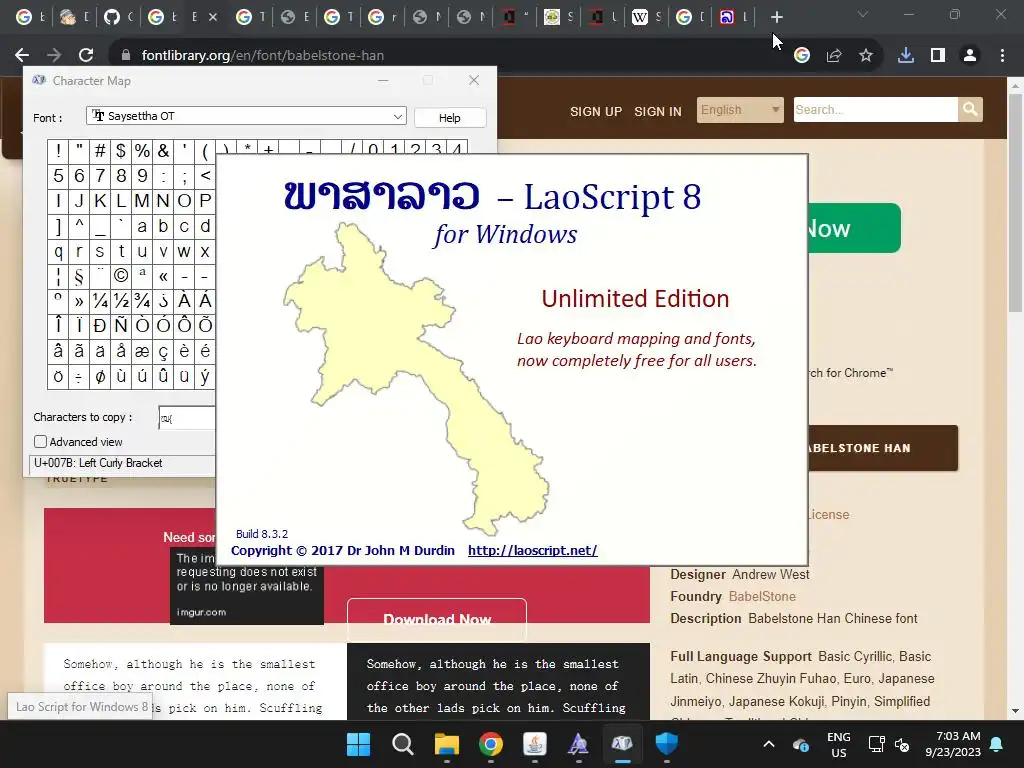This screenshot has width=1024, height=768.
Task: Switch to the first Google tab
Action: (24, 17)
